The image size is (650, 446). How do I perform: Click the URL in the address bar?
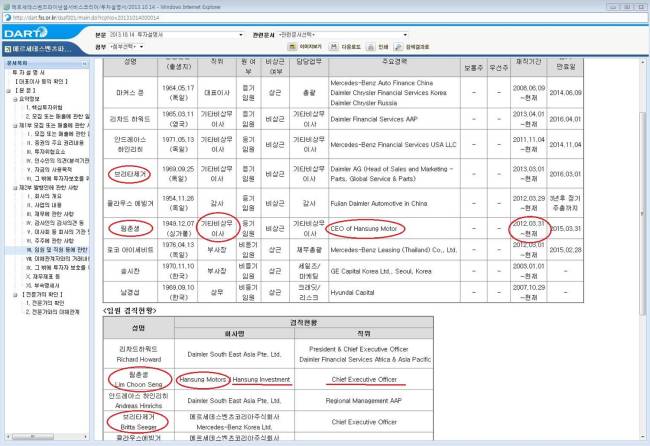pos(86,17)
